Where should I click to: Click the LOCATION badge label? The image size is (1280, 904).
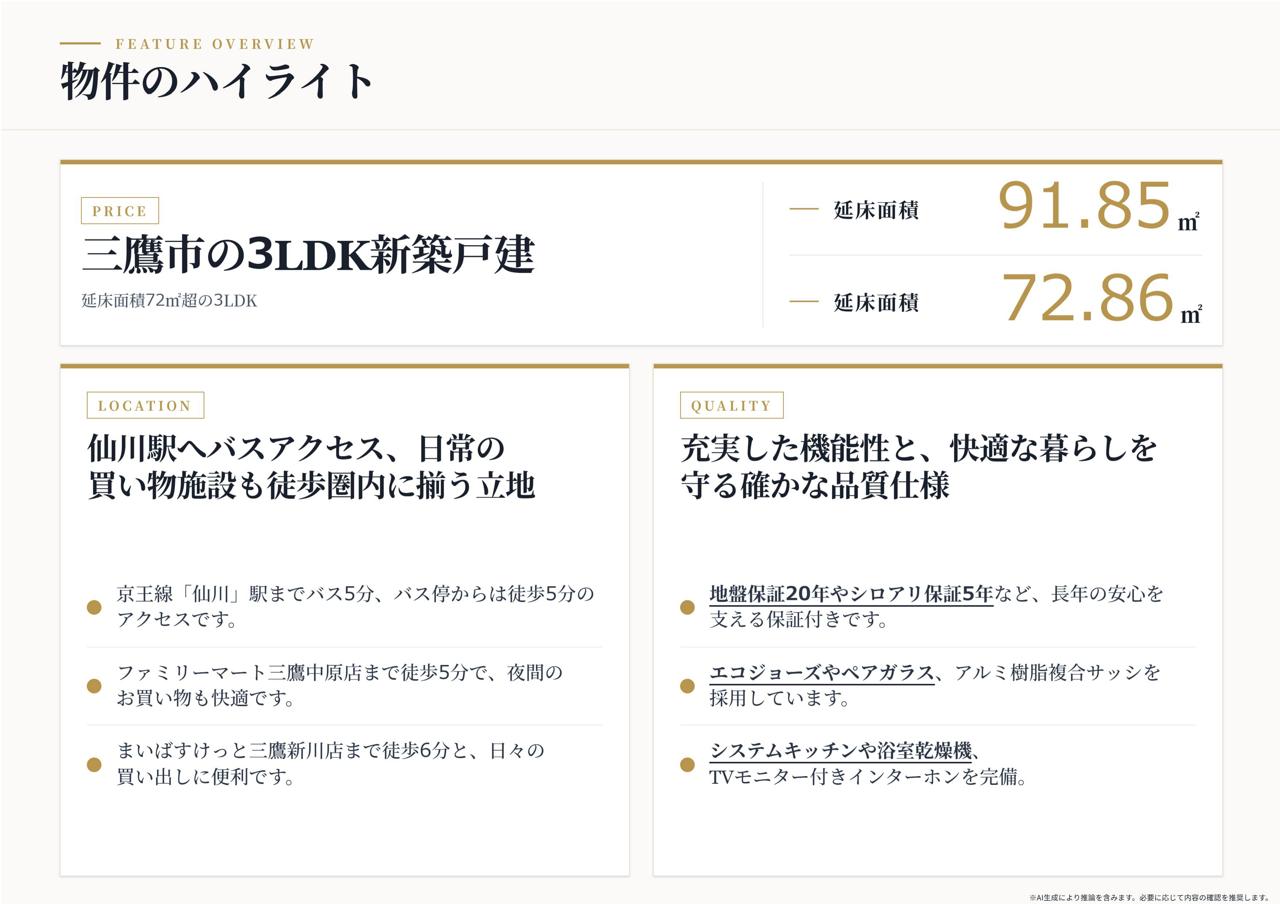click(145, 405)
